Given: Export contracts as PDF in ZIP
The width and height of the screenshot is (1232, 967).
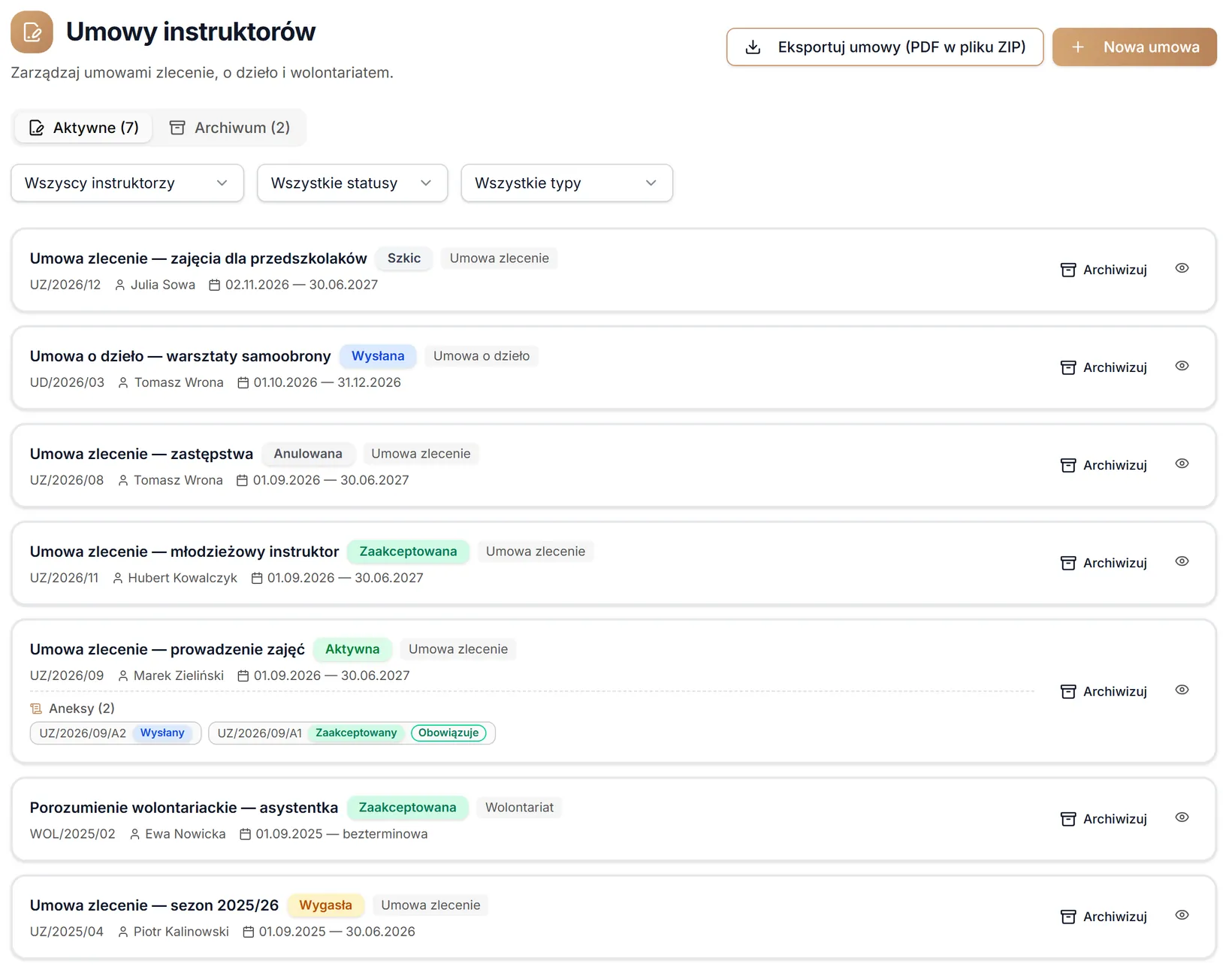Looking at the screenshot, I should tap(885, 47).
